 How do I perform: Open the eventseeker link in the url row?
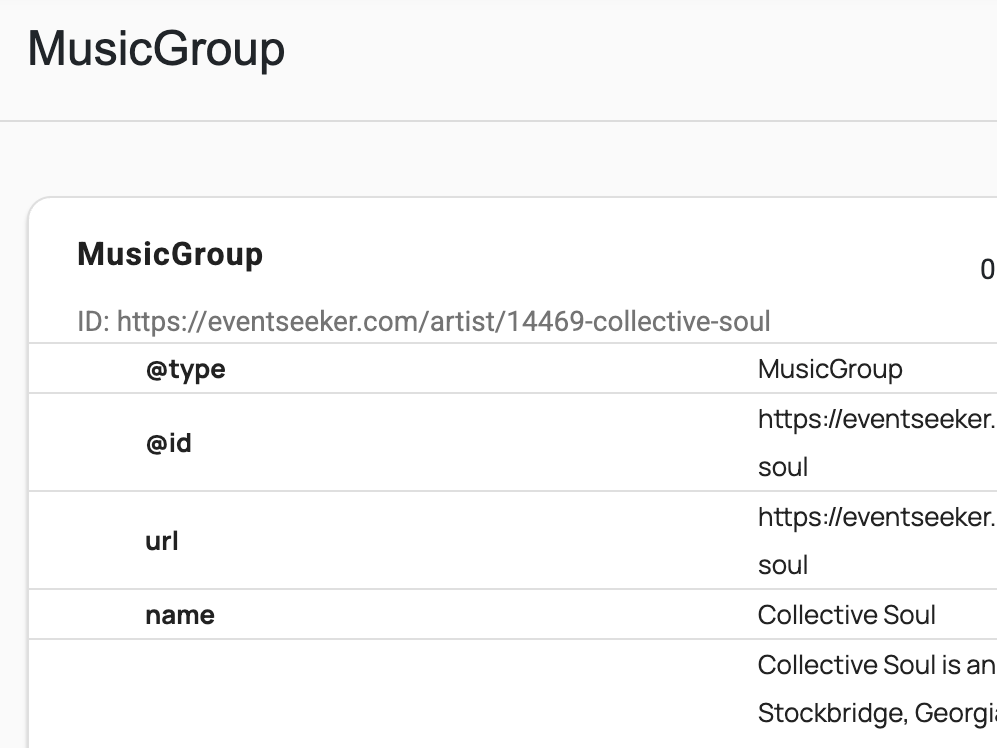(876, 517)
